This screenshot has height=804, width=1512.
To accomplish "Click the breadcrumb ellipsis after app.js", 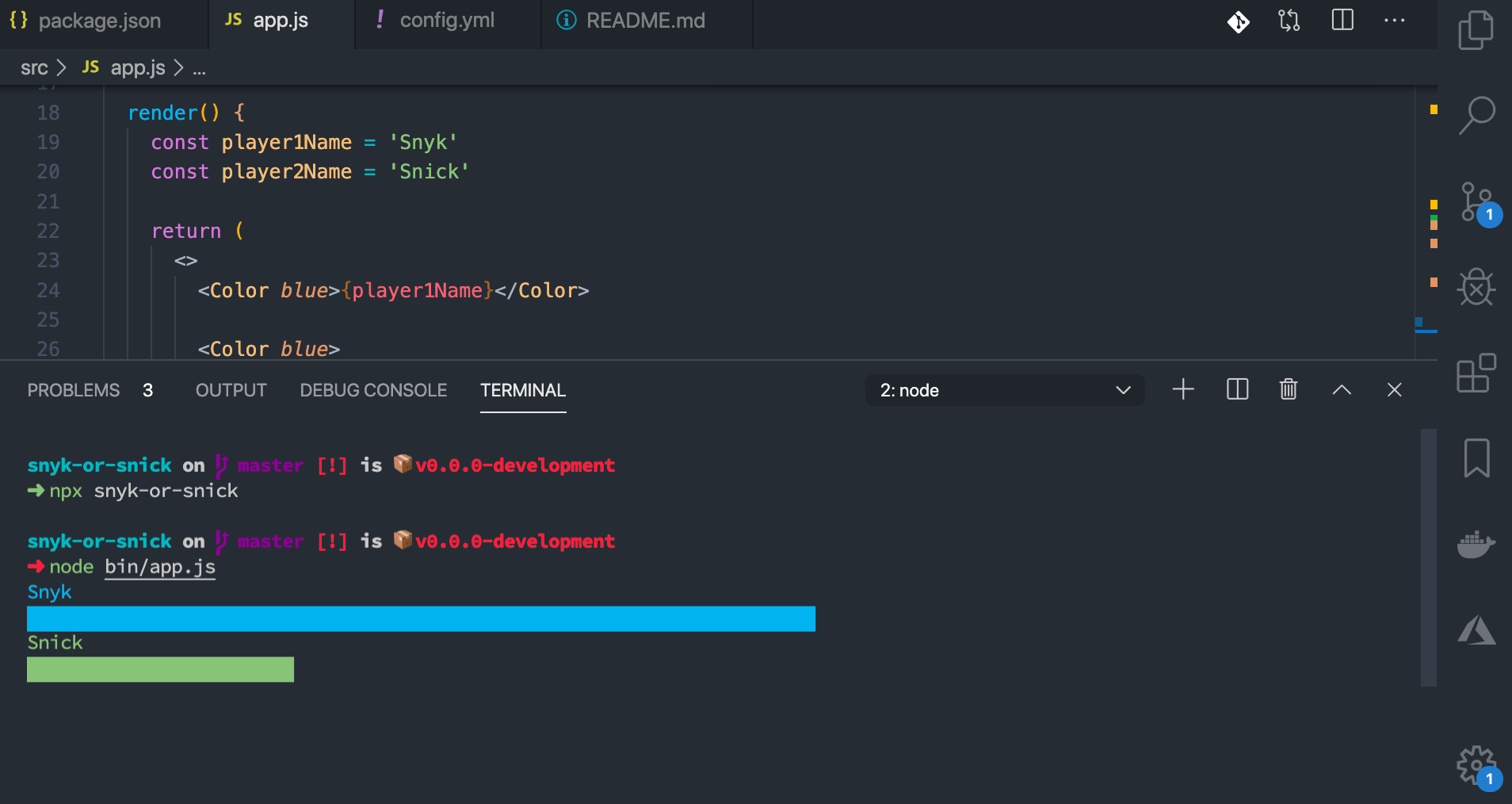I will pos(199,69).
